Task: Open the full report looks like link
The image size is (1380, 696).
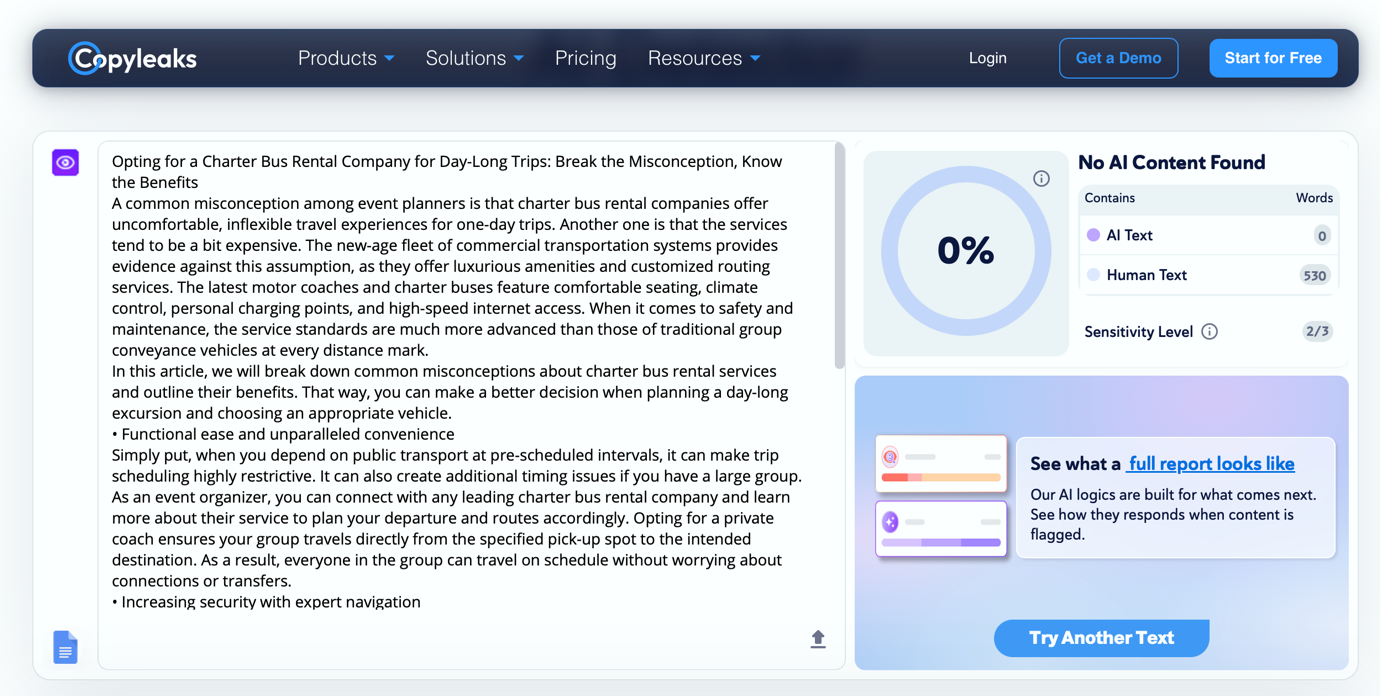Action: [1211, 463]
